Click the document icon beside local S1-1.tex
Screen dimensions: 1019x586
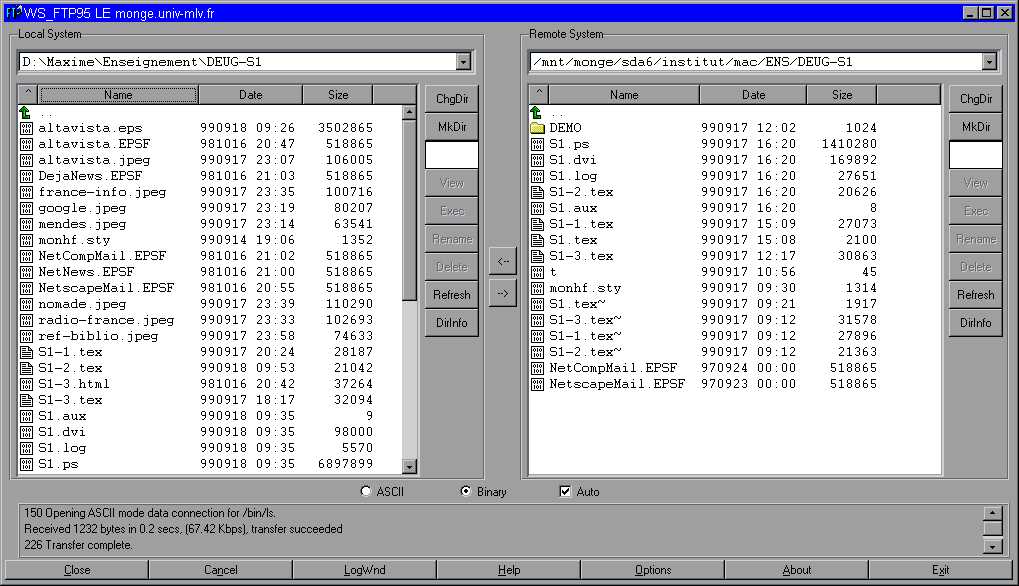click(x=26, y=352)
